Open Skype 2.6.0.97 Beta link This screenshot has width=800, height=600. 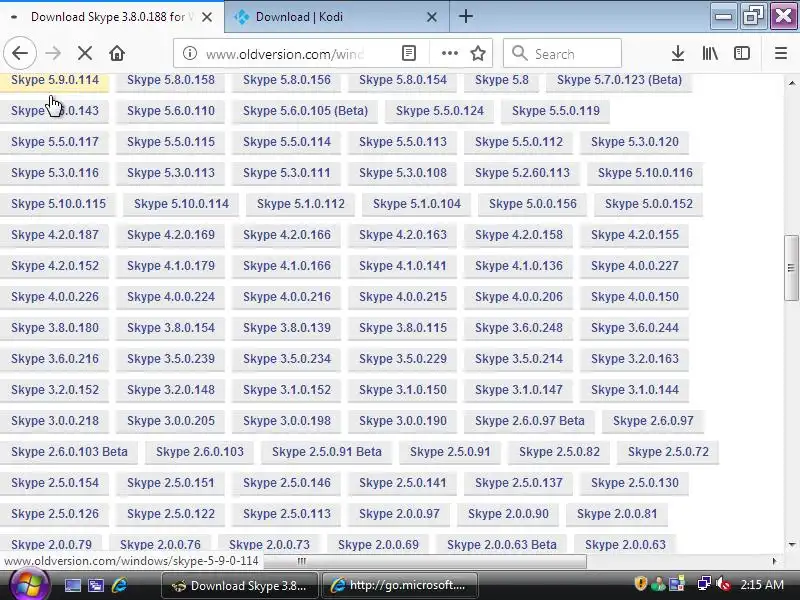(530, 421)
